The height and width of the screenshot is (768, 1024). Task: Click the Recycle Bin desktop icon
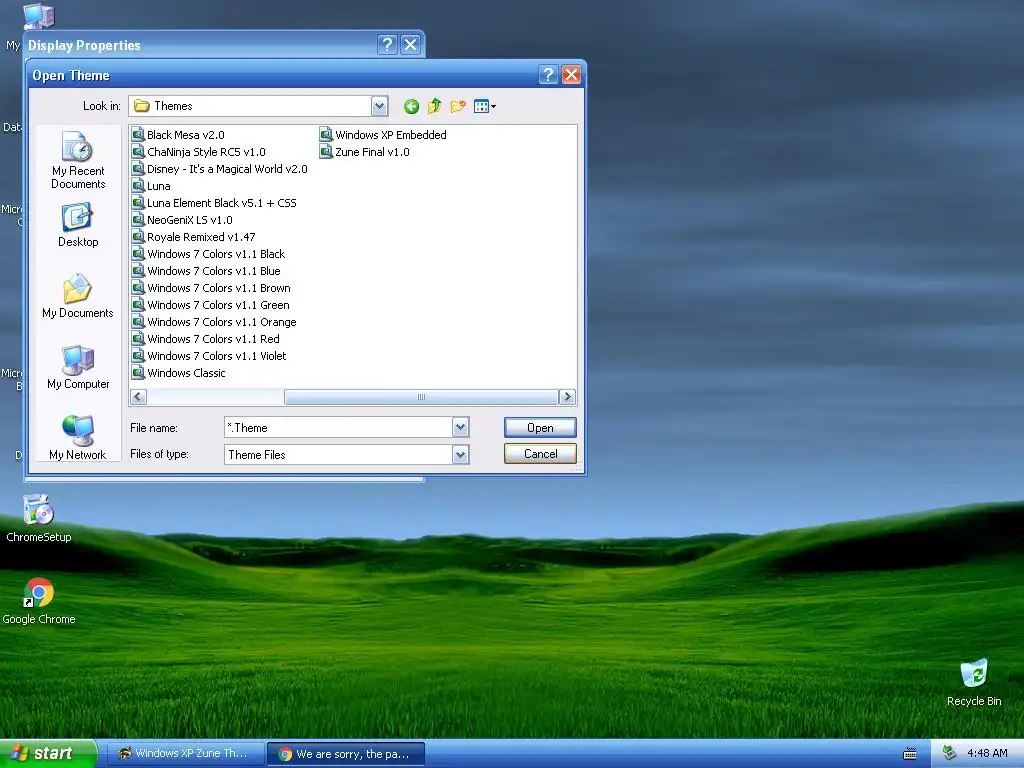(974, 683)
